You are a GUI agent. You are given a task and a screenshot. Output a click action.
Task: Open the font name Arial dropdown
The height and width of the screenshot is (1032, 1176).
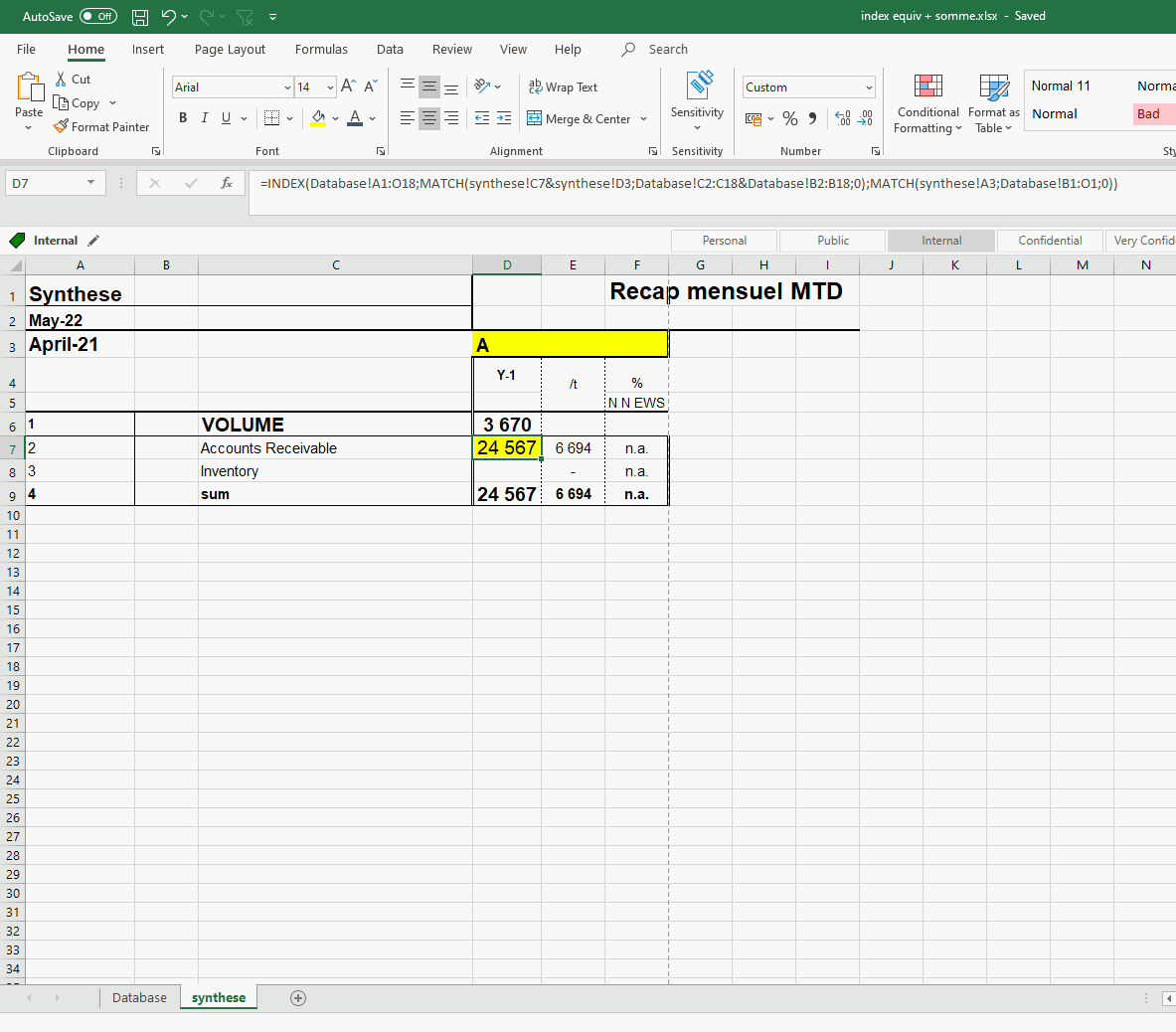[287, 87]
